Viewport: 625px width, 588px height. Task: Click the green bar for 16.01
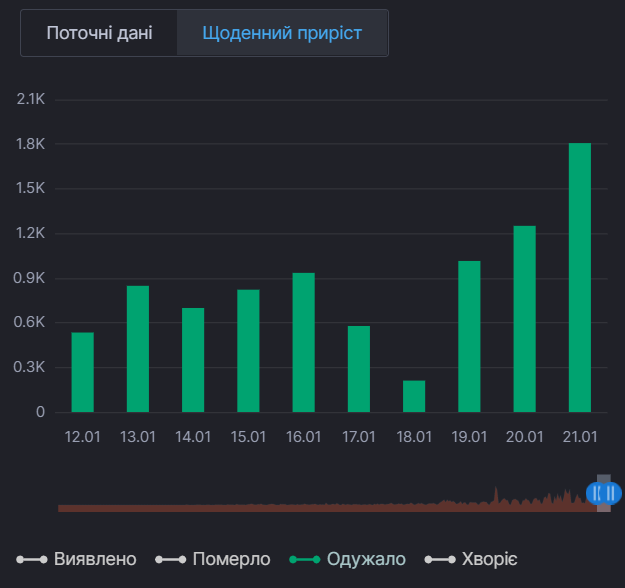[x=304, y=342]
